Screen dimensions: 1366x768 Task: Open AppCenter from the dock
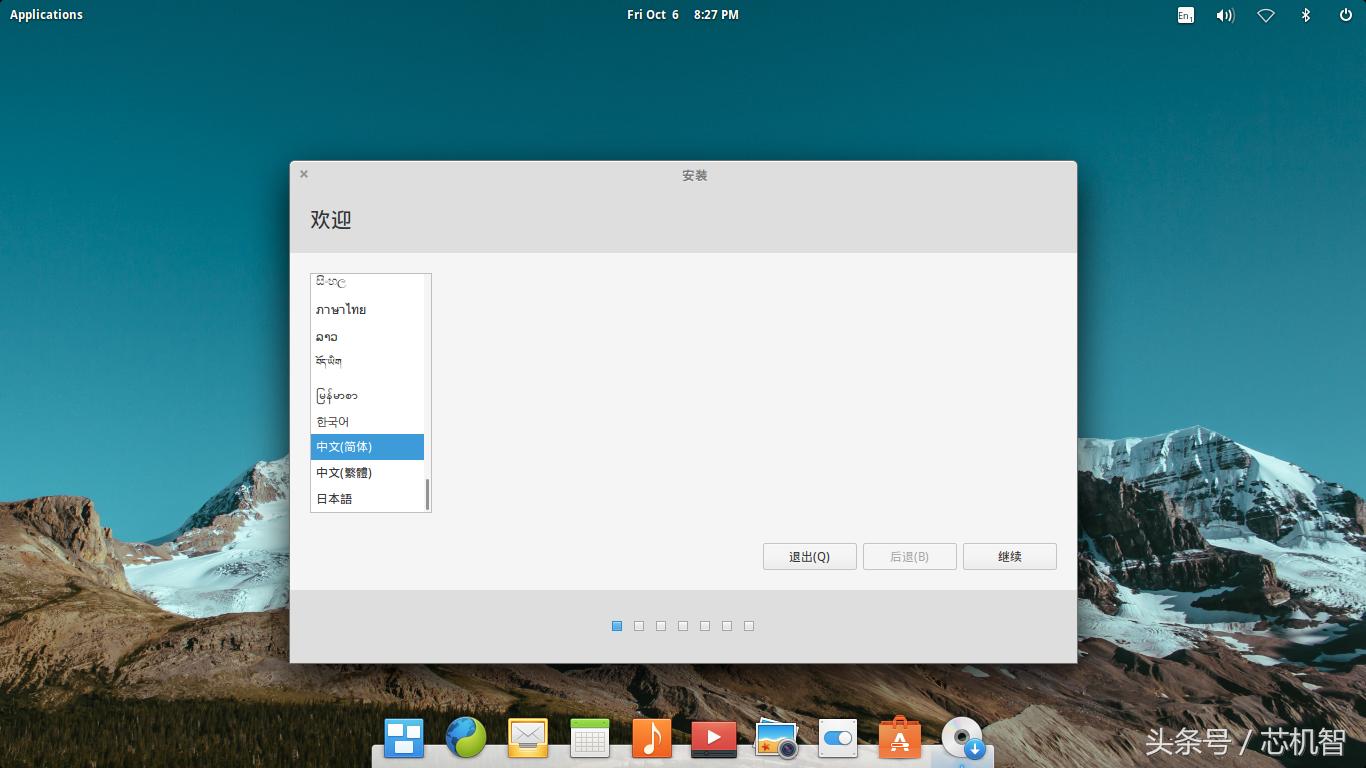[899, 738]
